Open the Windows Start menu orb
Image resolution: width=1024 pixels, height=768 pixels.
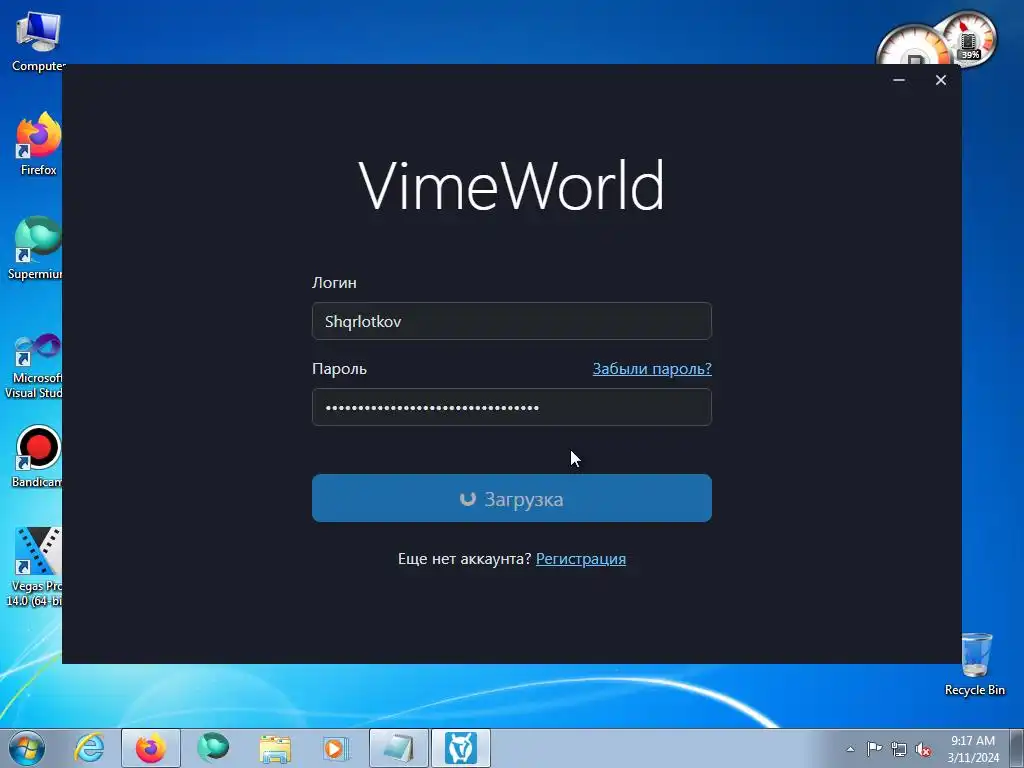27,748
